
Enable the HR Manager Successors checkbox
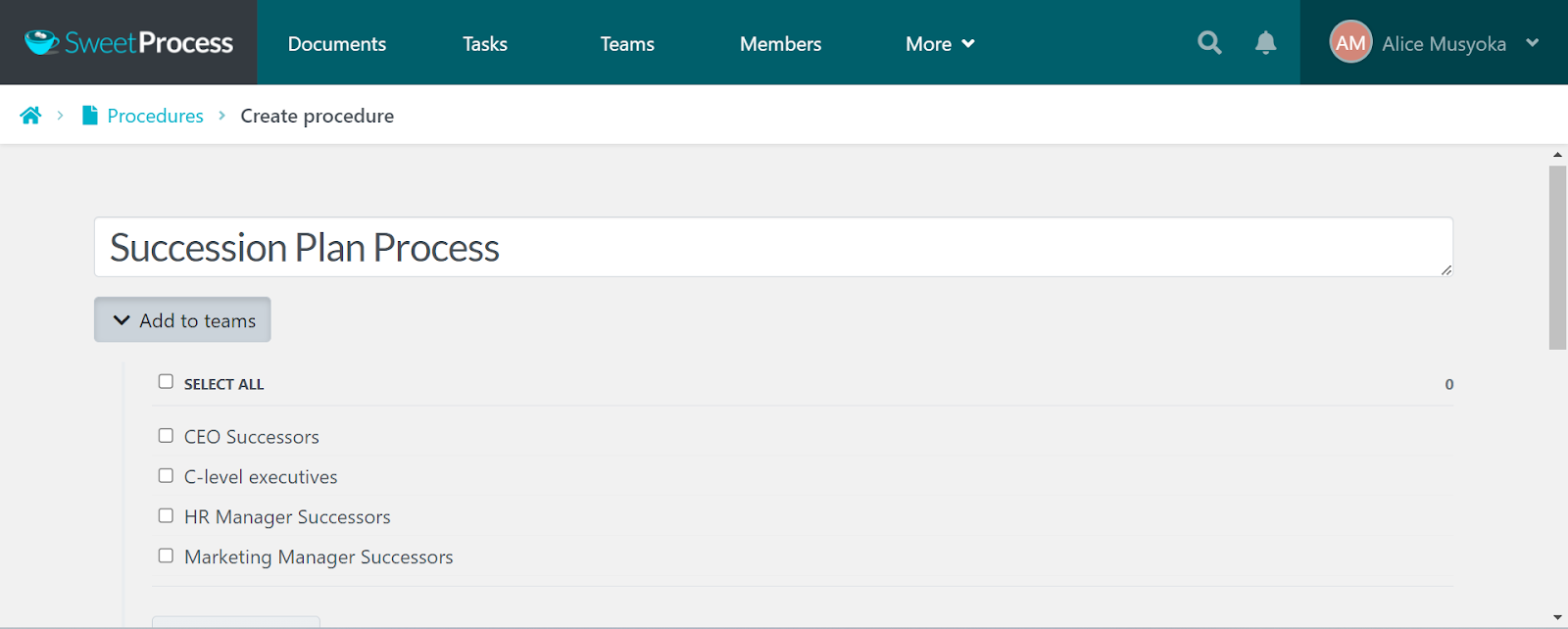coord(166,515)
